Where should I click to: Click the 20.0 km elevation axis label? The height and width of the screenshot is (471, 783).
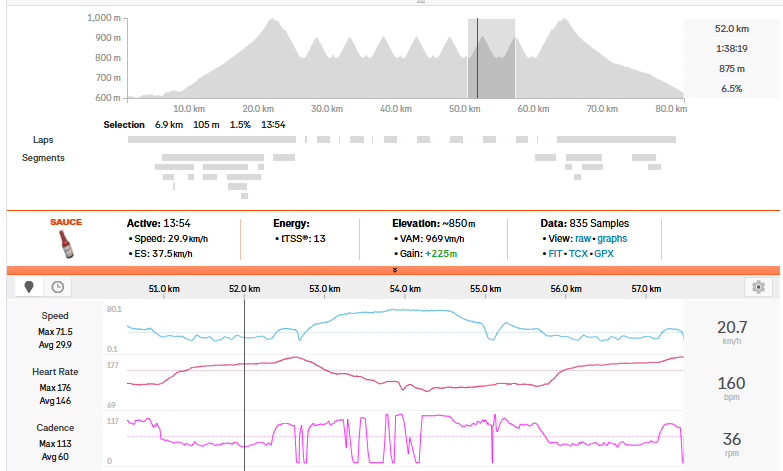[x=258, y=108]
